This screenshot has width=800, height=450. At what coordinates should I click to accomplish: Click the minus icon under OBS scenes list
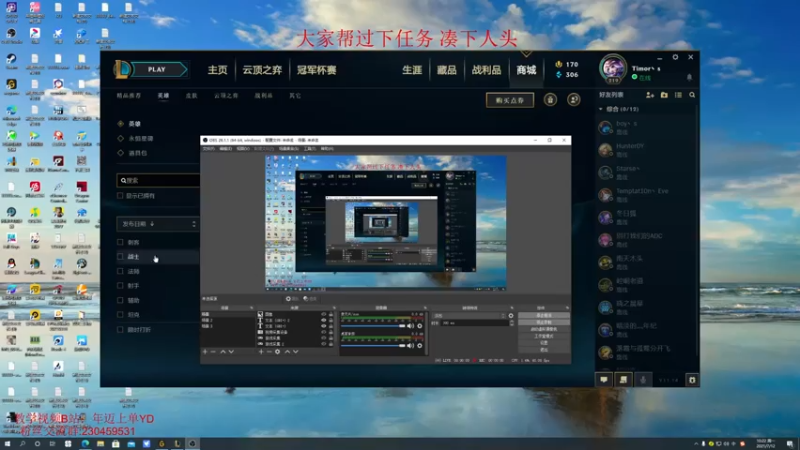coord(213,352)
